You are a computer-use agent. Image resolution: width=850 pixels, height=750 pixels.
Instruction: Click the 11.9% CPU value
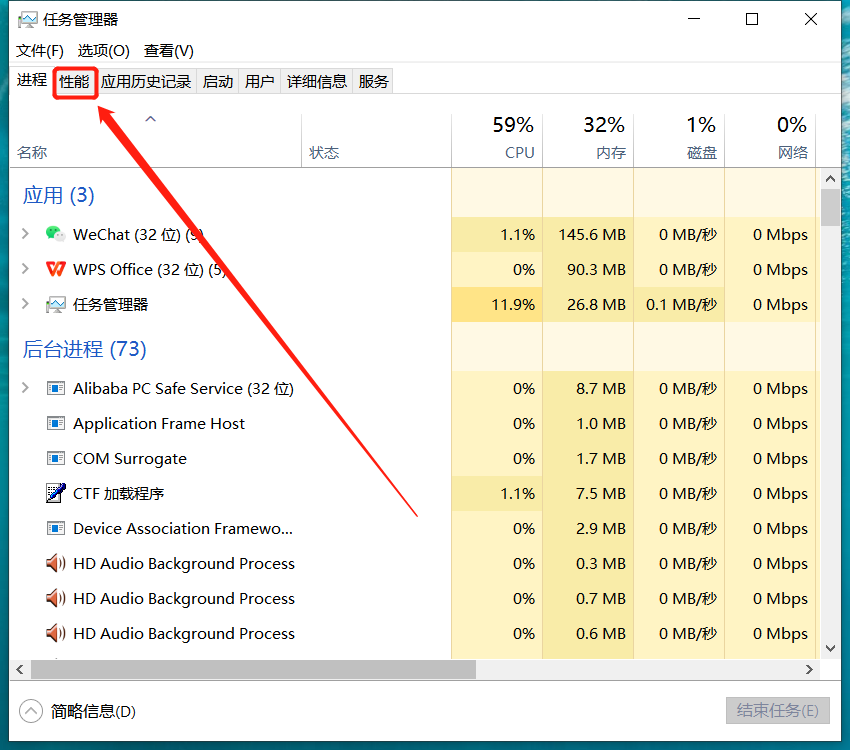point(513,305)
